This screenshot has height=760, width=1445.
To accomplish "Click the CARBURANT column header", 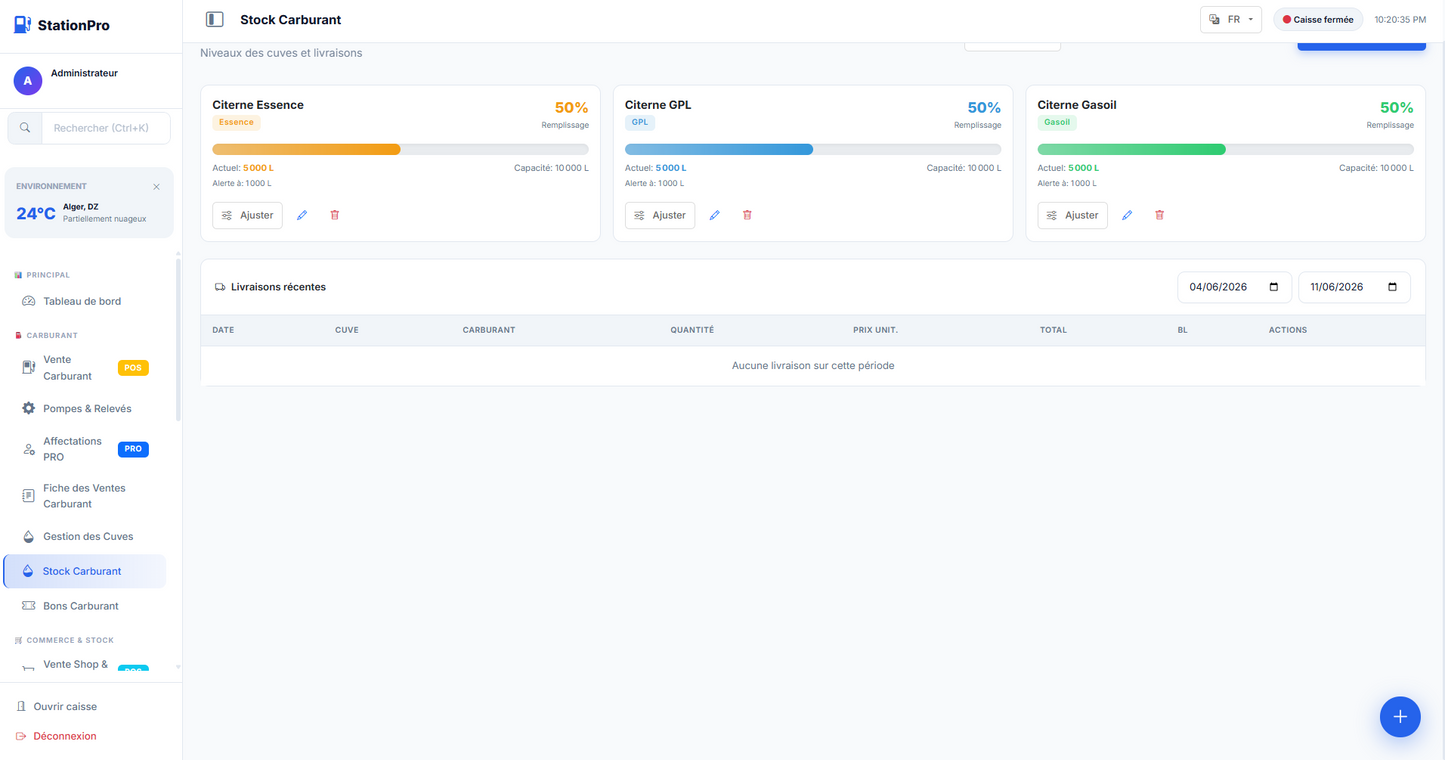I will pyautogui.click(x=489, y=330).
